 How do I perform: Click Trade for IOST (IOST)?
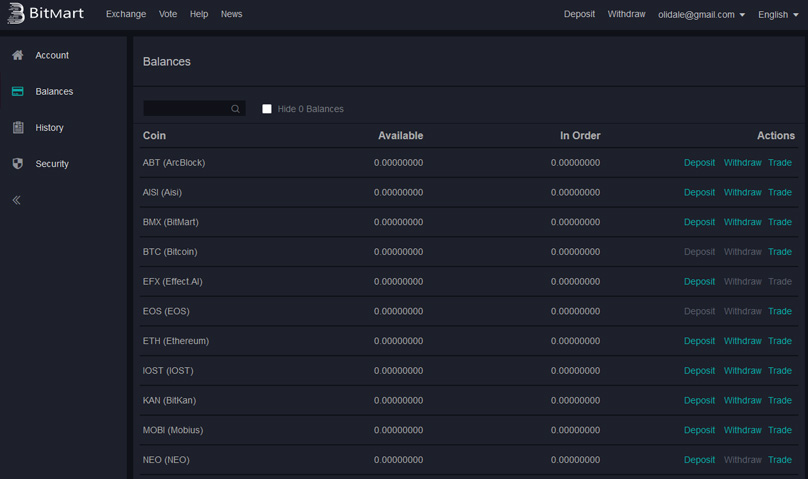click(780, 370)
